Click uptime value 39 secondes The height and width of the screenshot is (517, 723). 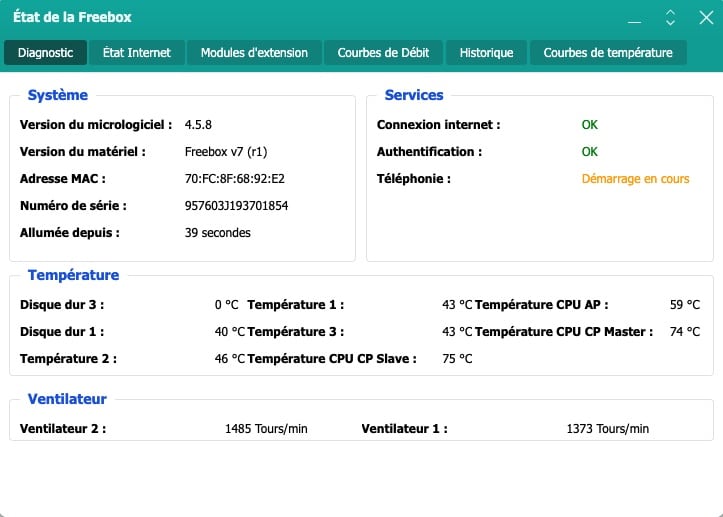tap(218, 232)
